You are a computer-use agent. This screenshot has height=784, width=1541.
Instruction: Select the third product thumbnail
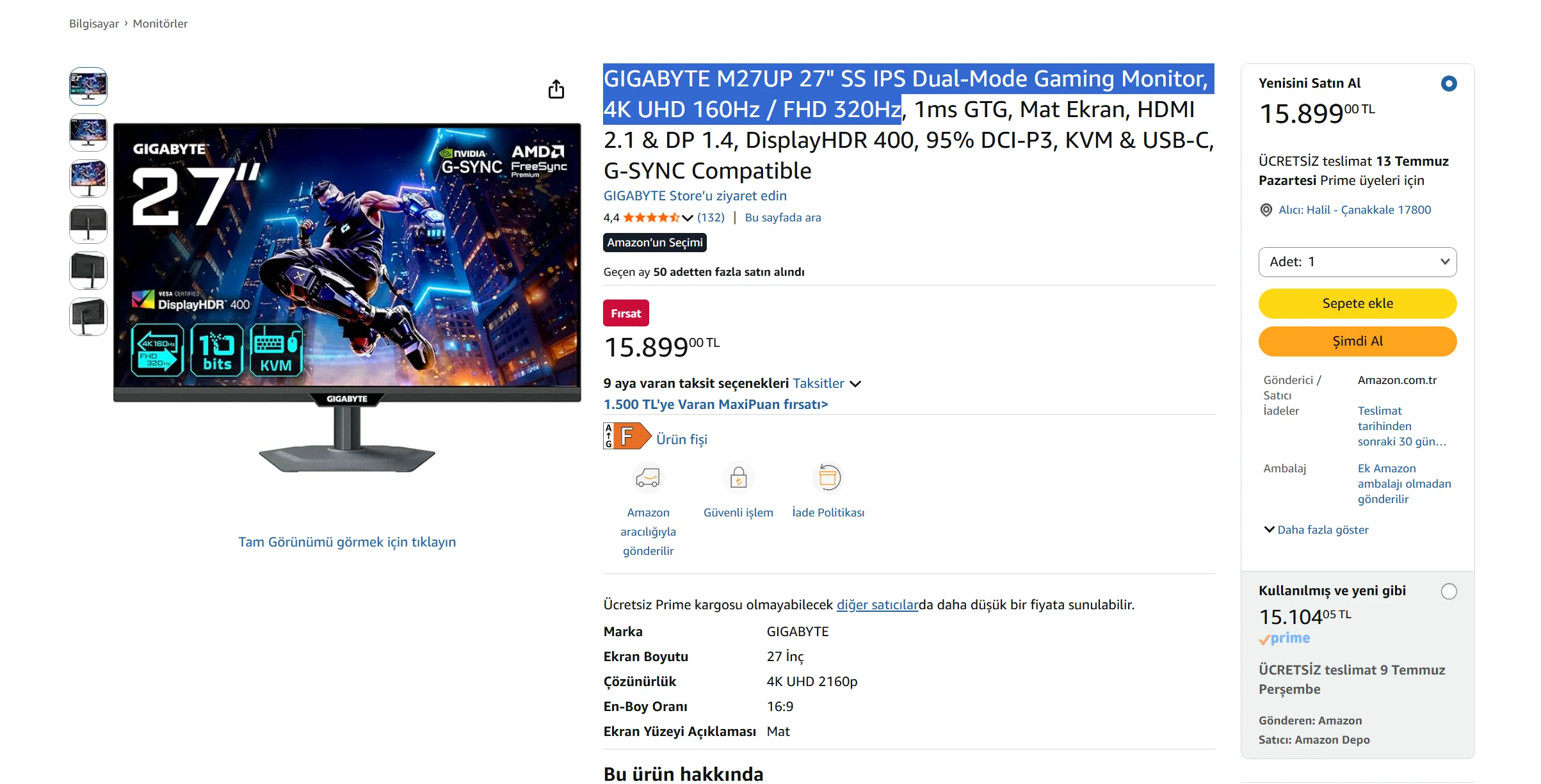pyautogui.click(x=88, y=179)
